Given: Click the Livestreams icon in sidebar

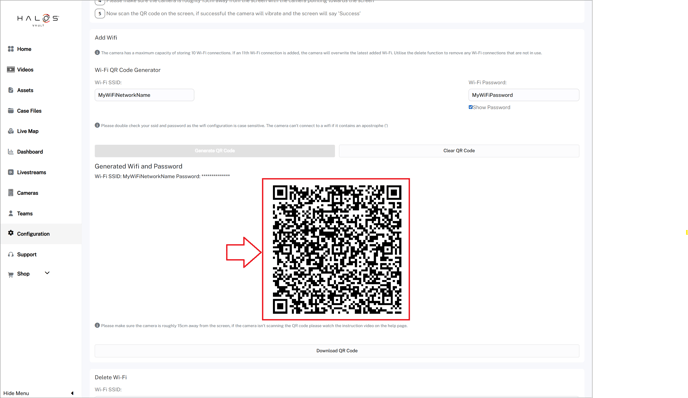Looking at the screenshot, I should [x=11, y=172].
